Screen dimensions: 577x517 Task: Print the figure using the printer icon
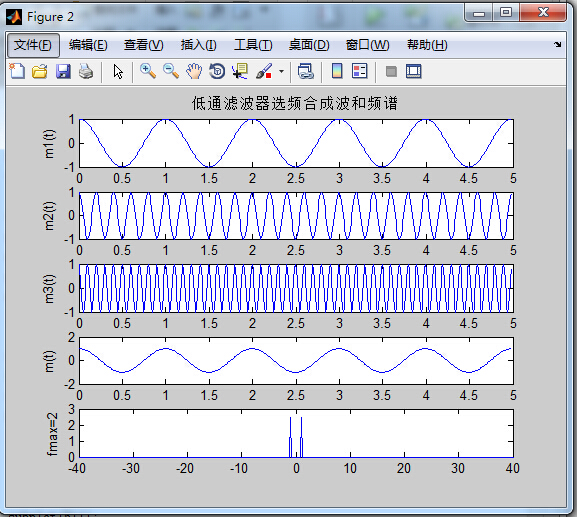86,71
